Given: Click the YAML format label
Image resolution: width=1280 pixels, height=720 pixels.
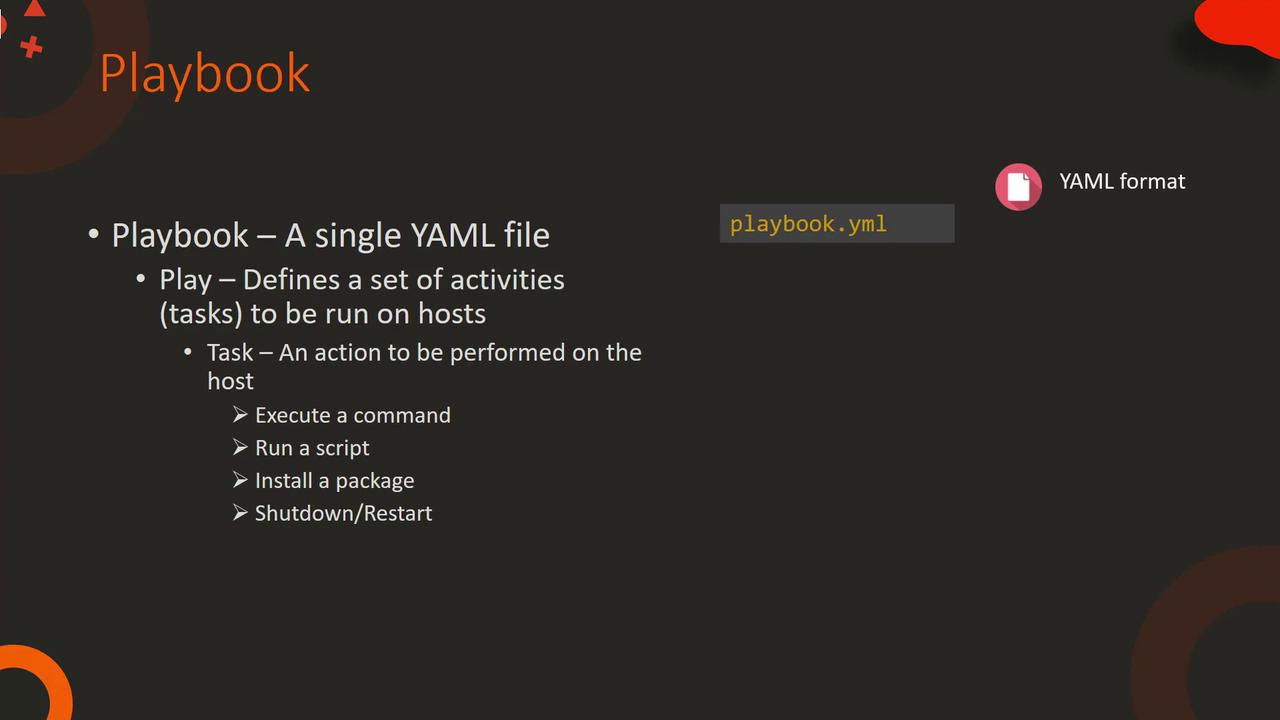Looking at the screenshot, I should tap(1122, 181).
